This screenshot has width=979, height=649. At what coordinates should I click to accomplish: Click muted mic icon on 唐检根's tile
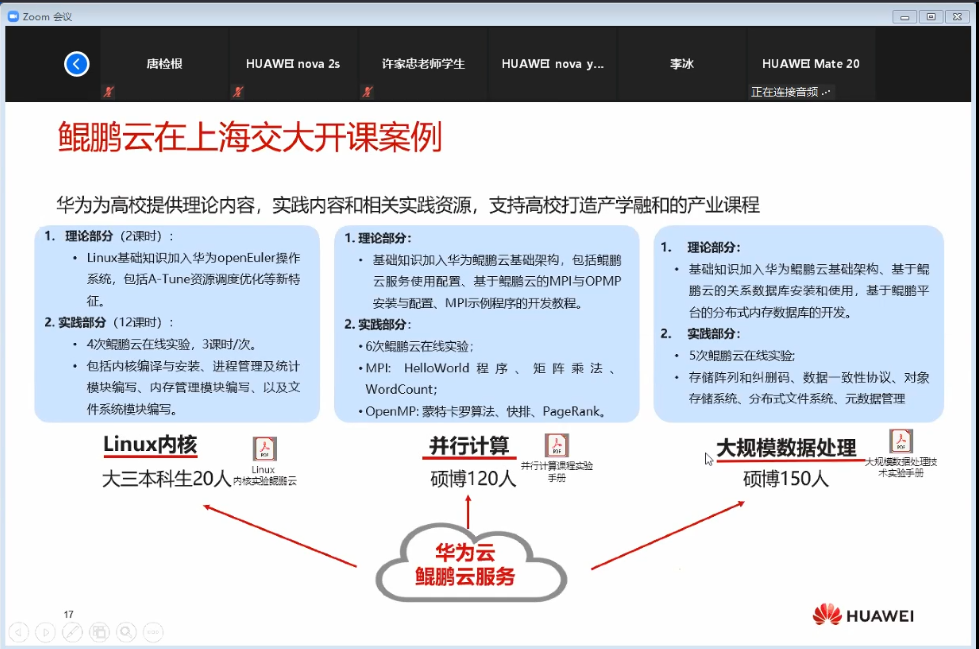pos(109,91)
